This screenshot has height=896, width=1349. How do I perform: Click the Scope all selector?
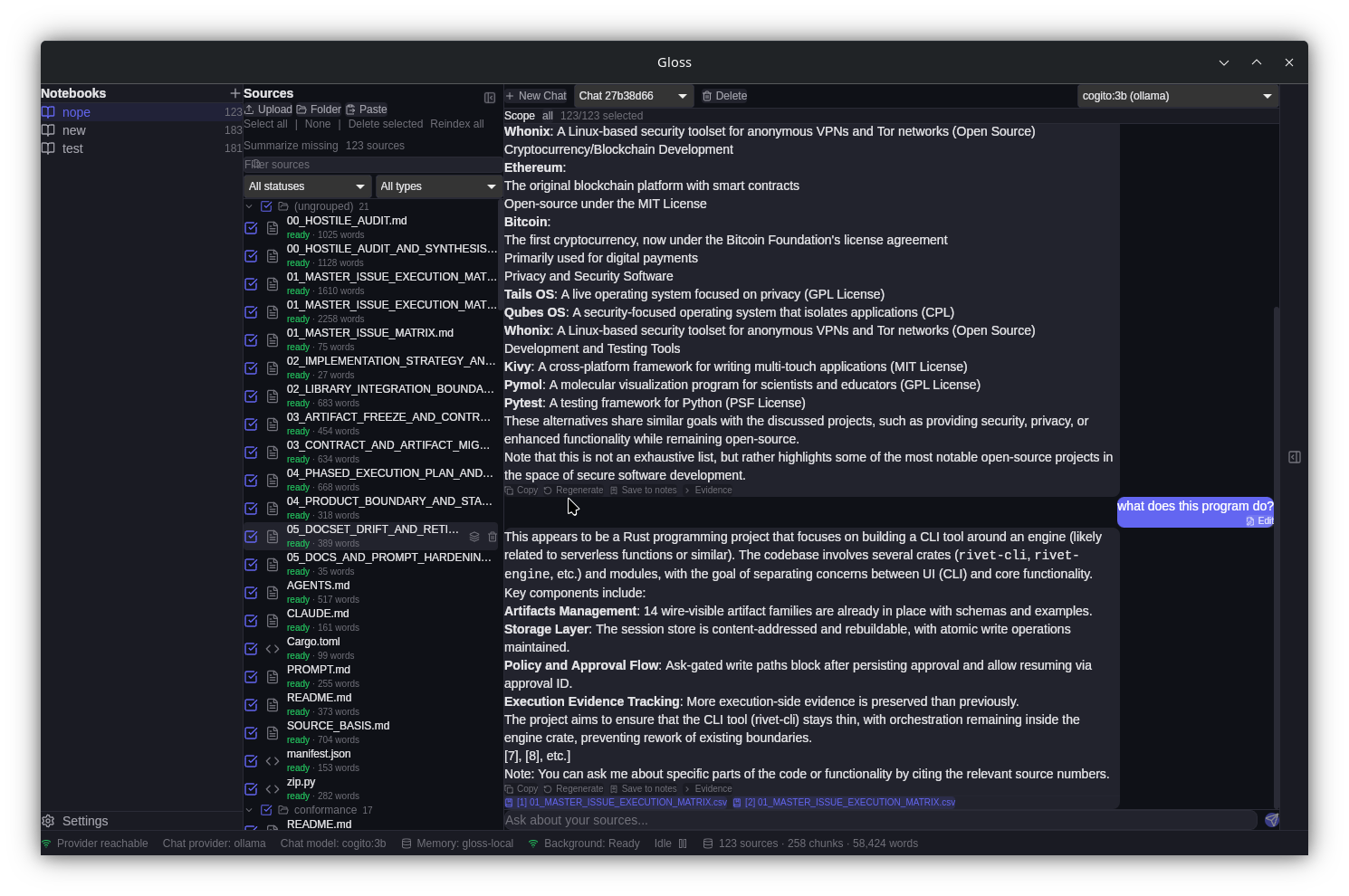[x=548, y=116]
